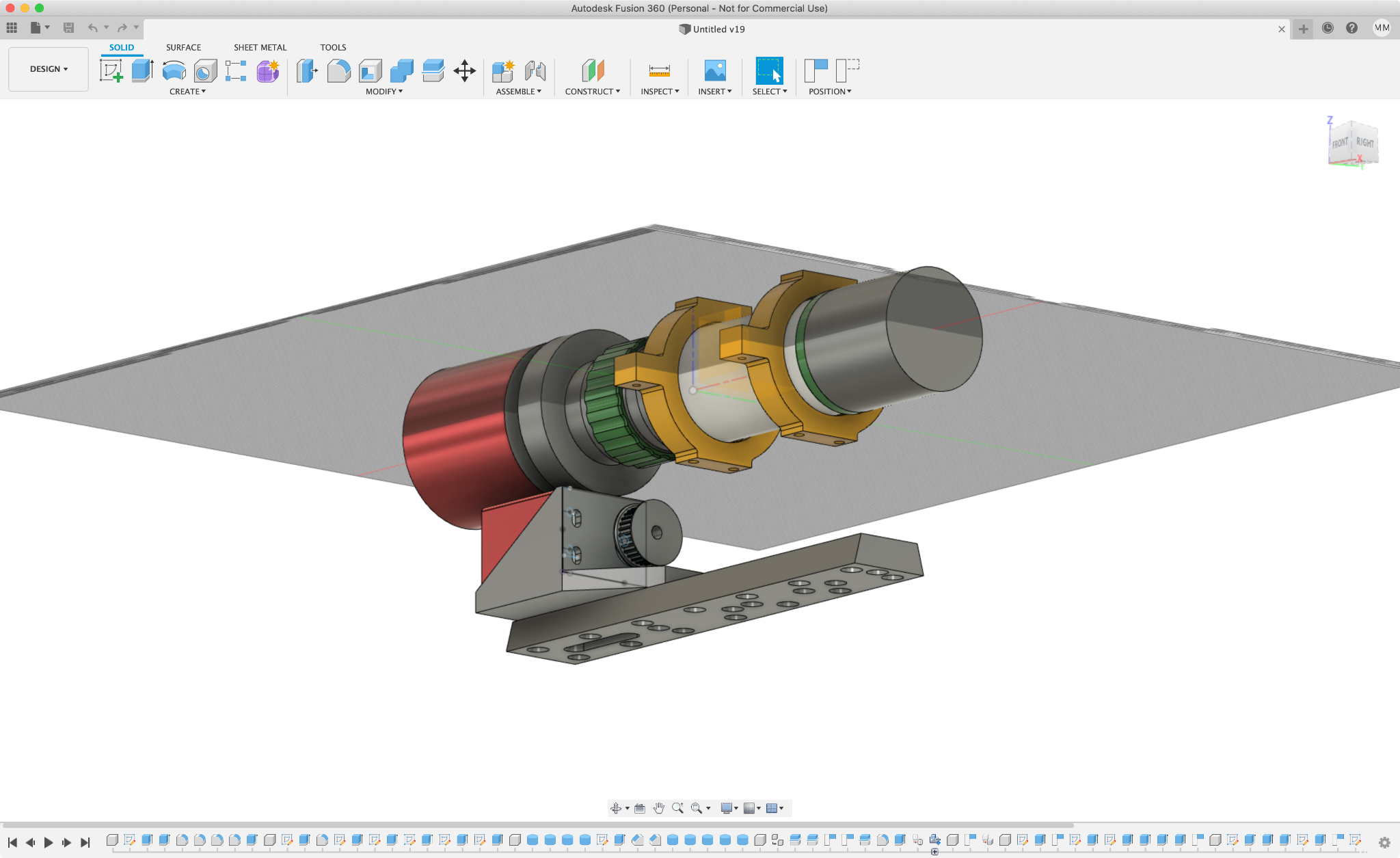
Task: Play the timeline history
Action: coord(49,842)
